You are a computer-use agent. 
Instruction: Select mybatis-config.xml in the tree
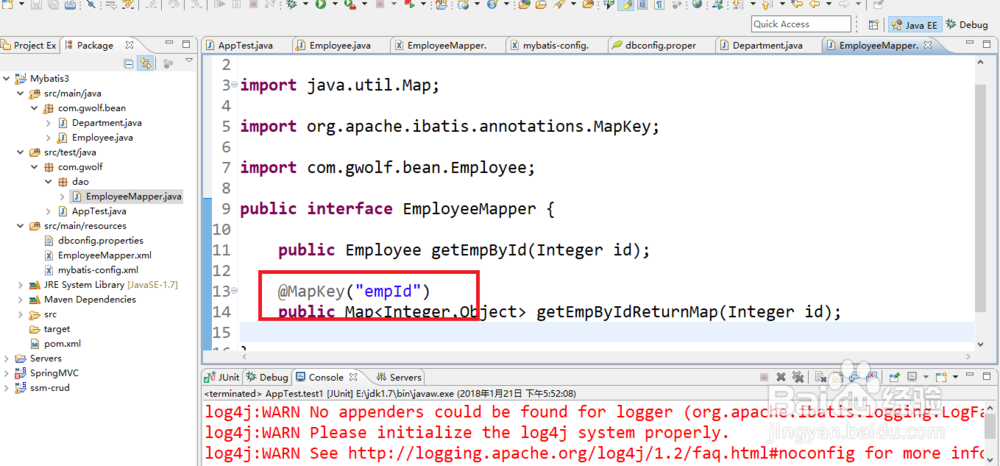(x=91, y=270)
